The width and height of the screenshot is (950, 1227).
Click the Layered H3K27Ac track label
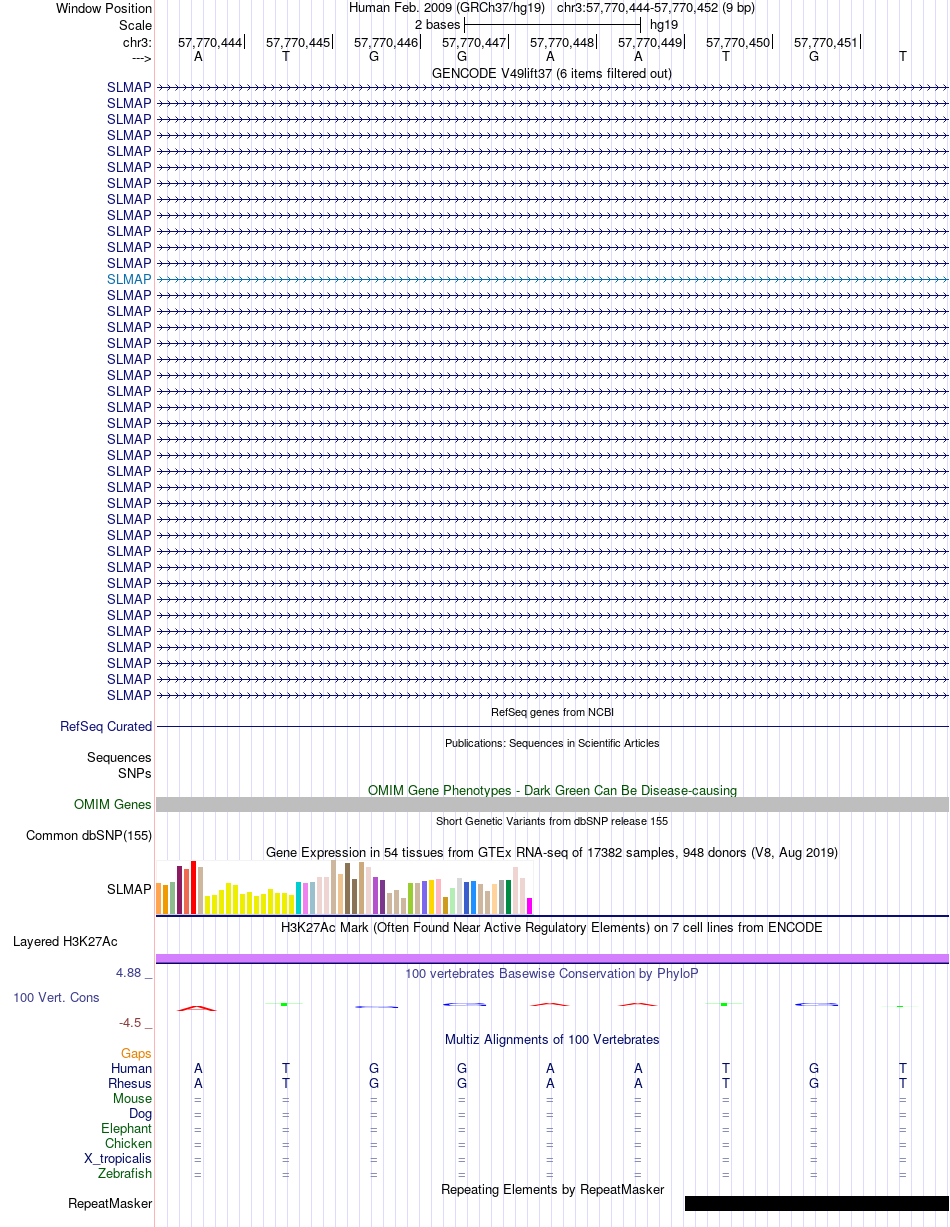(65, 941)
